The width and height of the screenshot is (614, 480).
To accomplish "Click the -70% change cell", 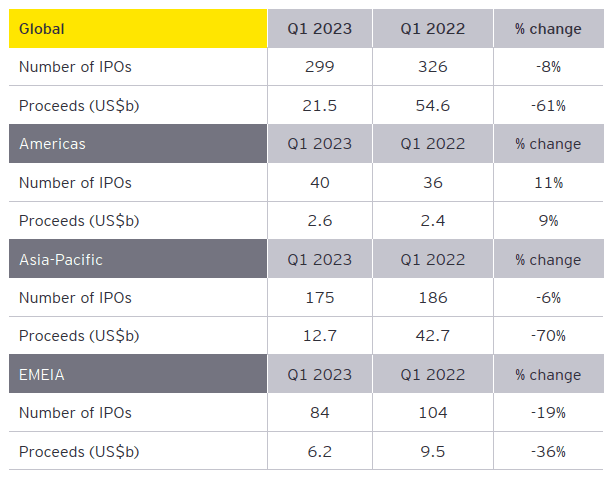I will (x=549, y=336).
